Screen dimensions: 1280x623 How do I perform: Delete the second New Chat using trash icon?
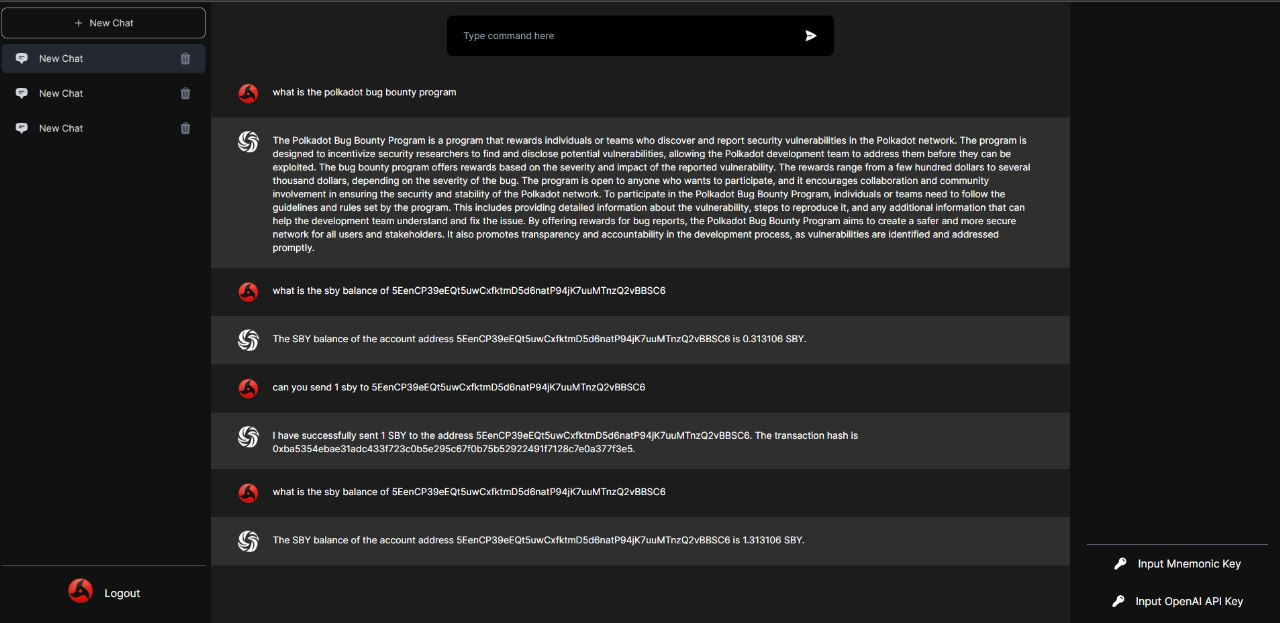click(185, 93)
